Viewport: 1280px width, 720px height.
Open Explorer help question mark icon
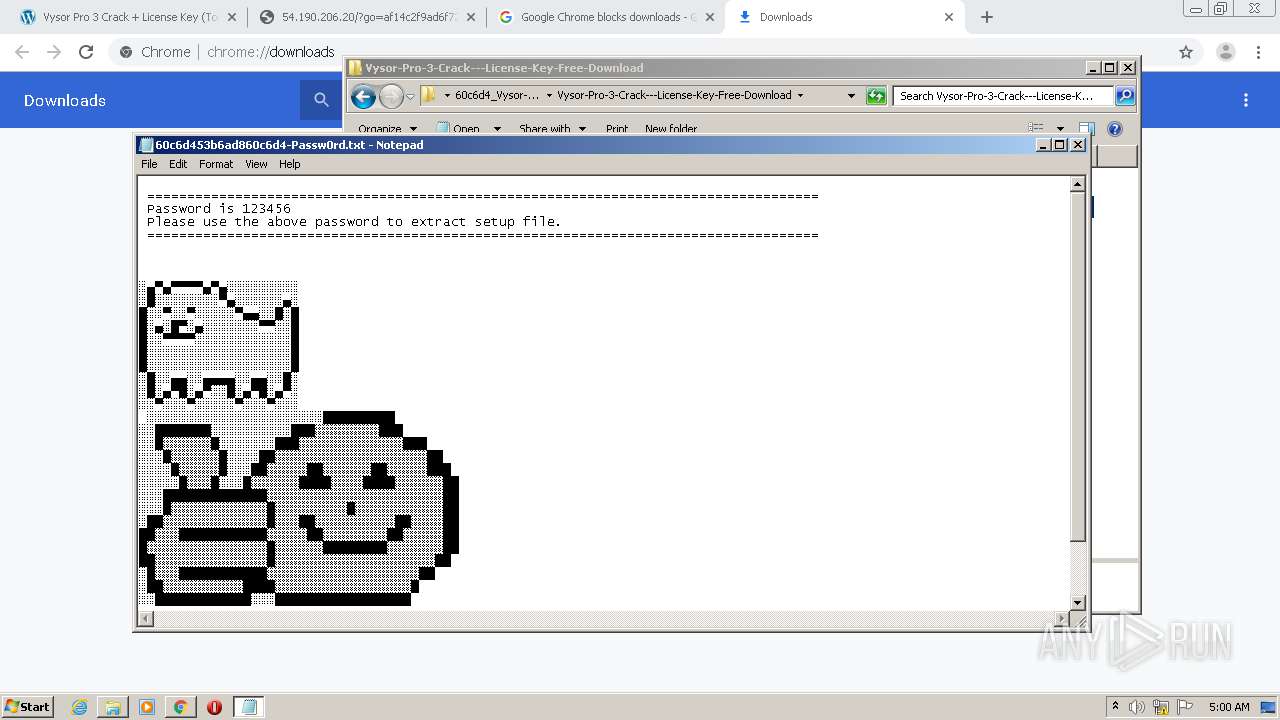(x=1115, y=129)
